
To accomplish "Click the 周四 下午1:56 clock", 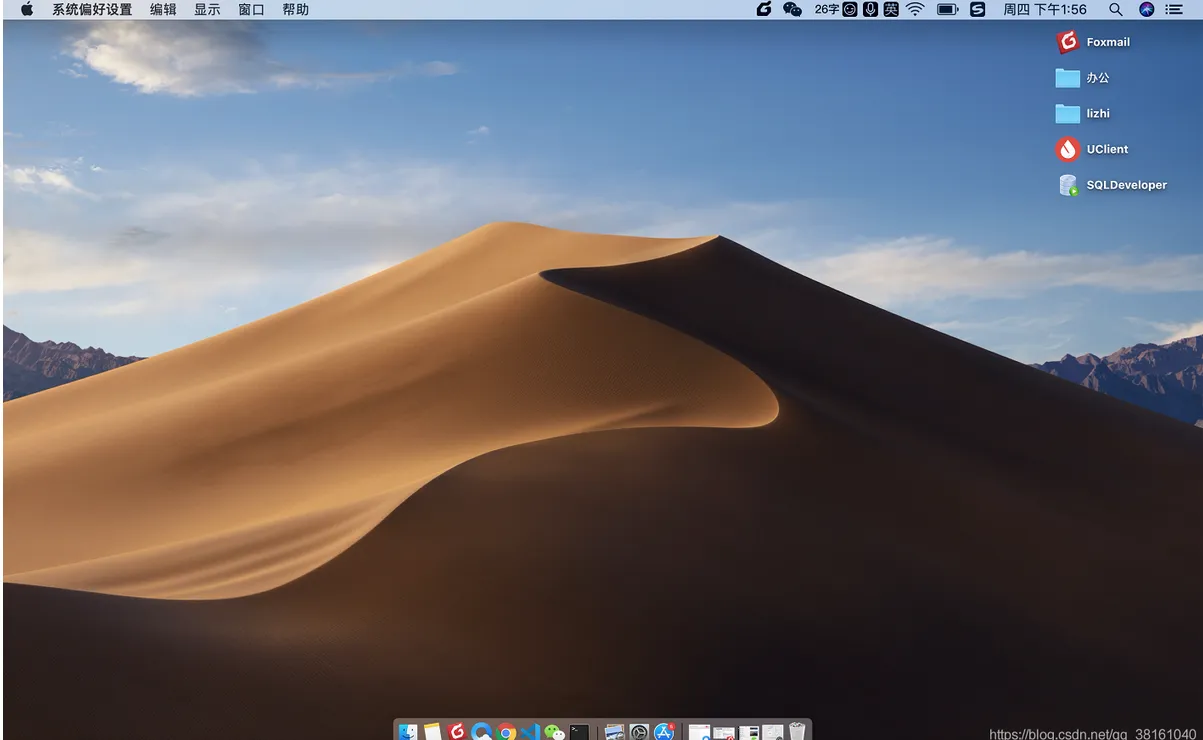I will (x=1045, y=9).
